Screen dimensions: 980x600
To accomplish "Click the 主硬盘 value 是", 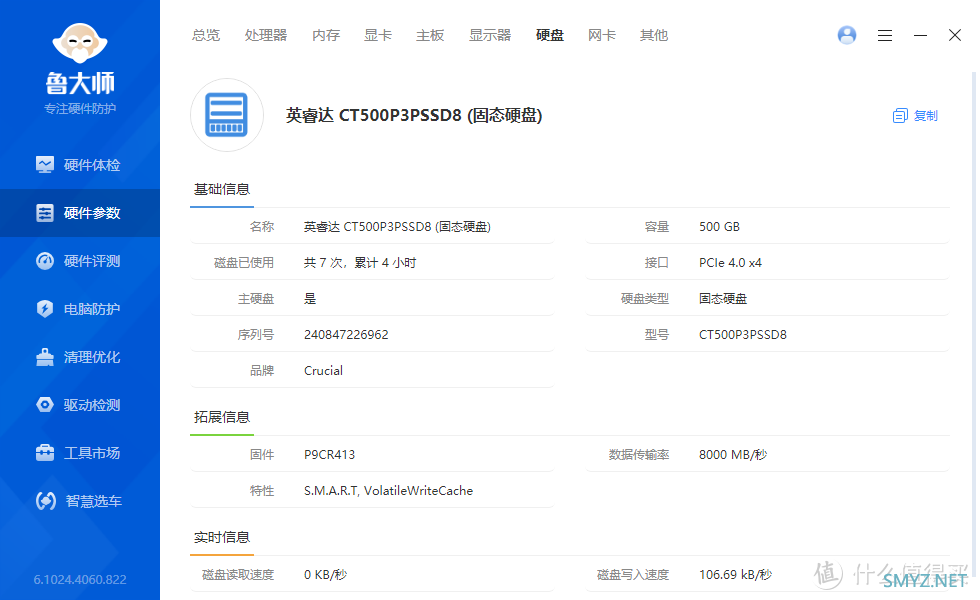I will 310,299.
